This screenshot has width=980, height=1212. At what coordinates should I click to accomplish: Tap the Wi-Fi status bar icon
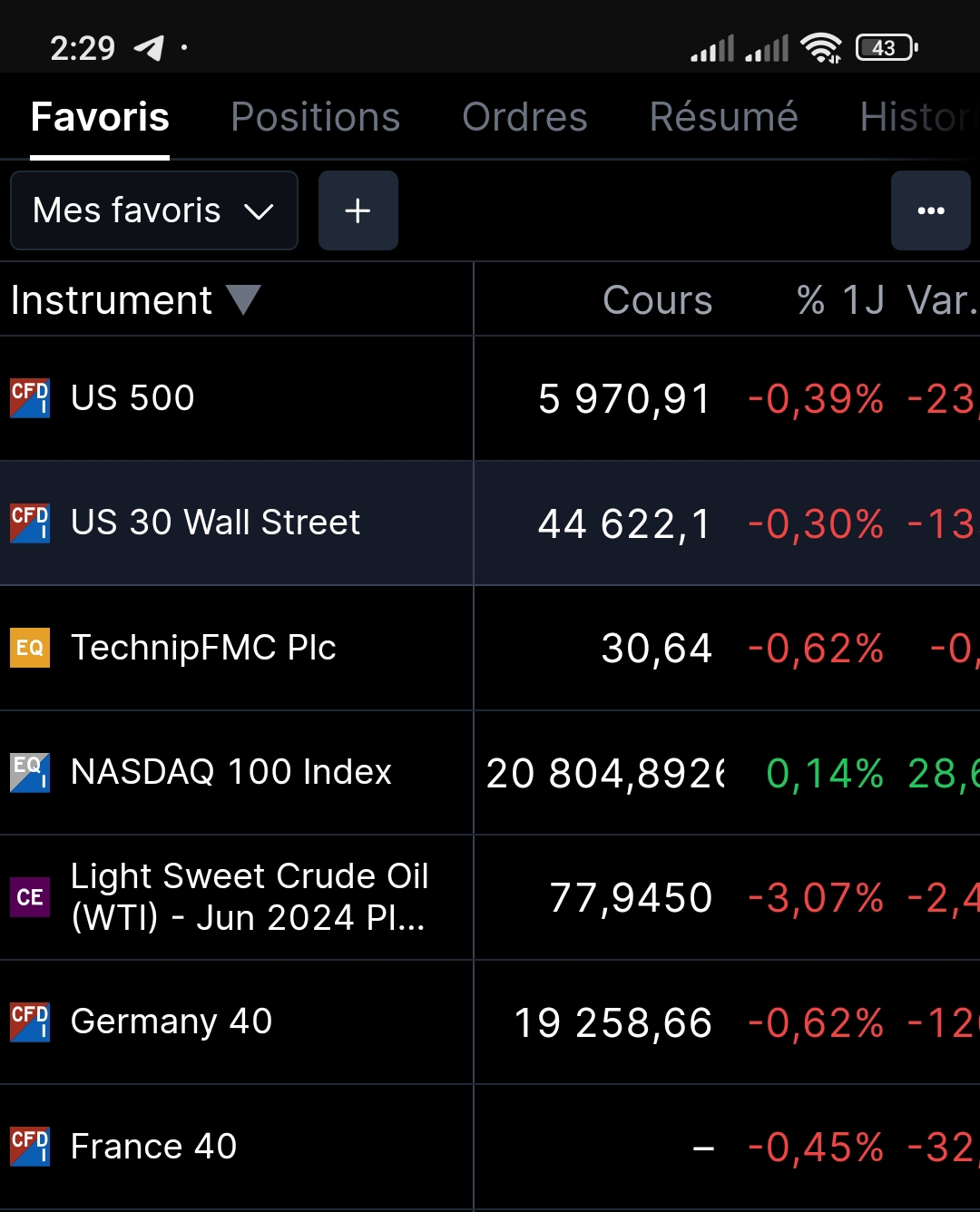(x=821, y=47)
